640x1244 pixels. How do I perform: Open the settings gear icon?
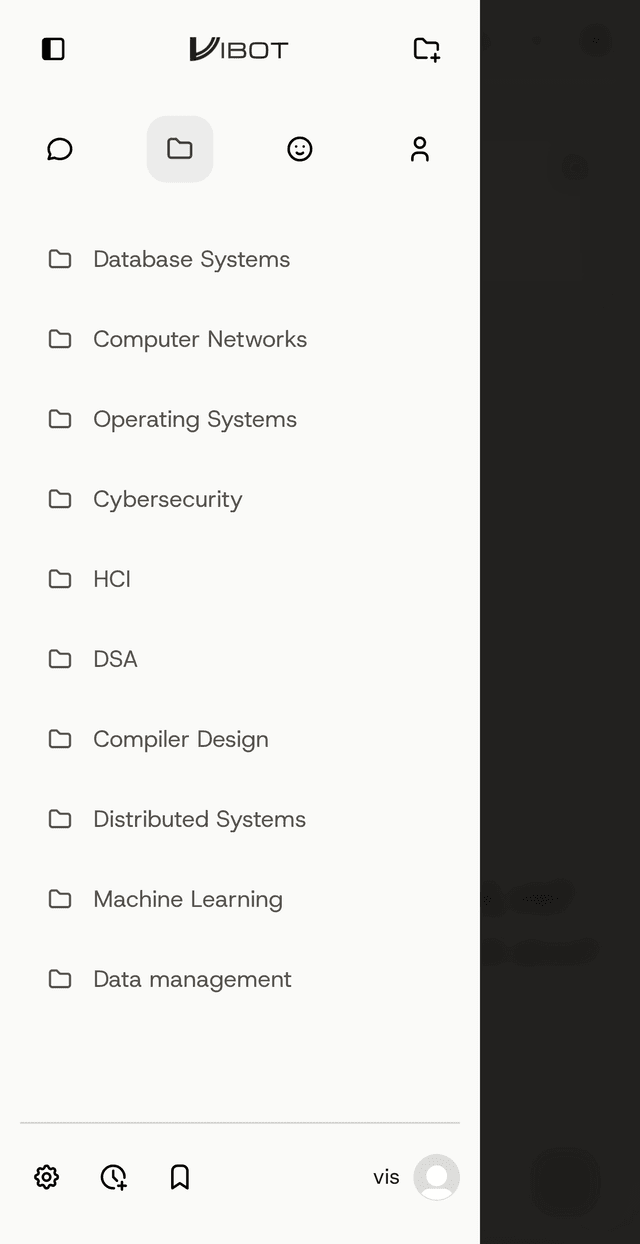click(47, 1177)
